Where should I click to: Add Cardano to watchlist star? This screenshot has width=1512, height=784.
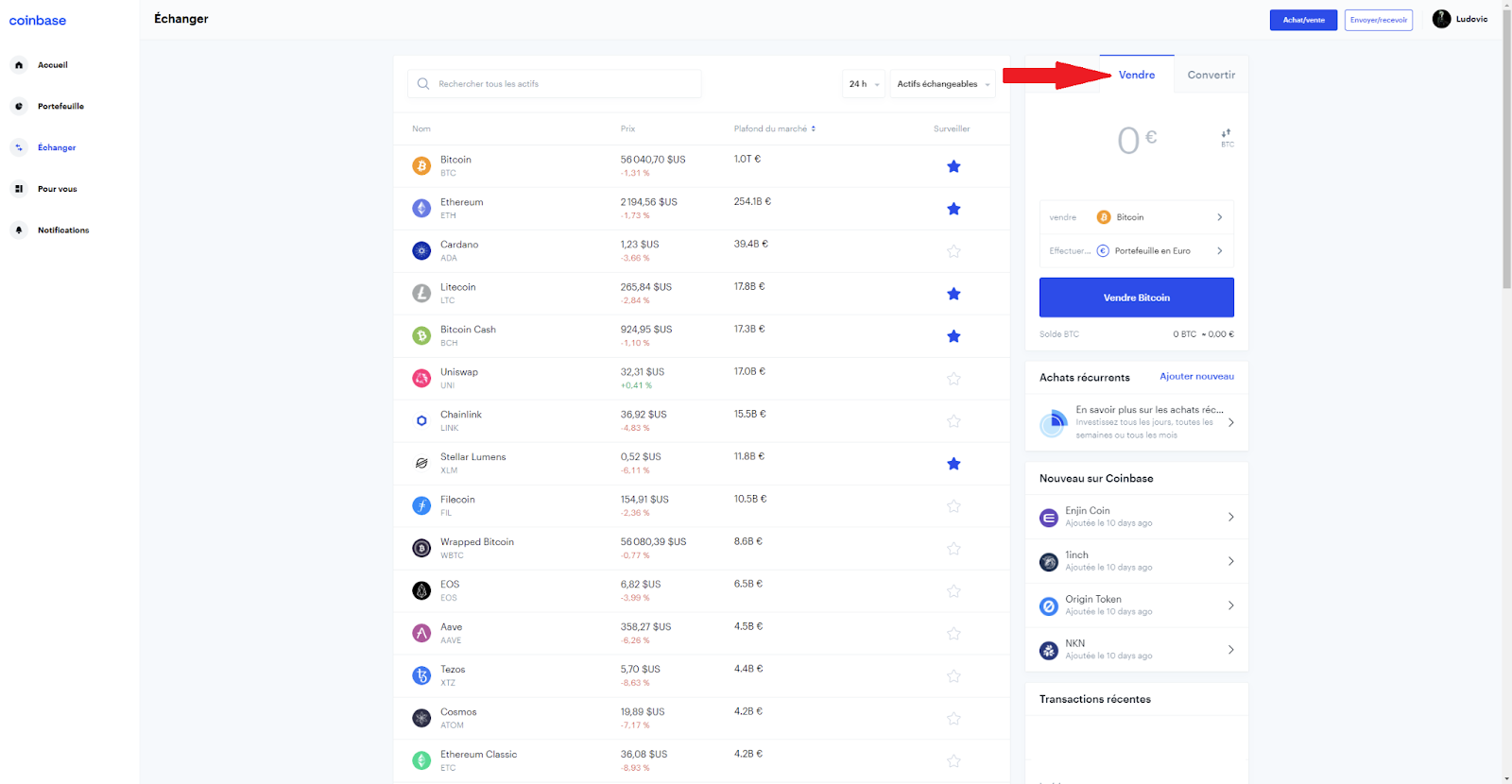pyautogui.click(x=954, y=251)
